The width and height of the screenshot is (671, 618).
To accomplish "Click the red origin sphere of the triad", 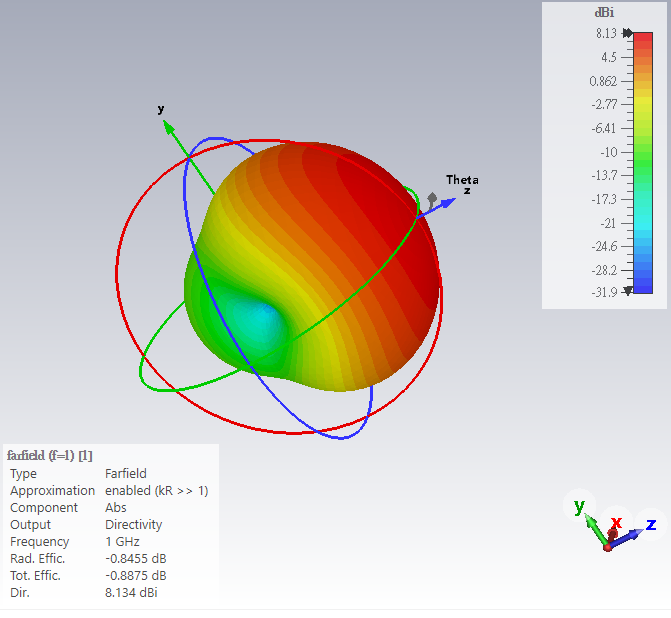I will pos(607,546).
